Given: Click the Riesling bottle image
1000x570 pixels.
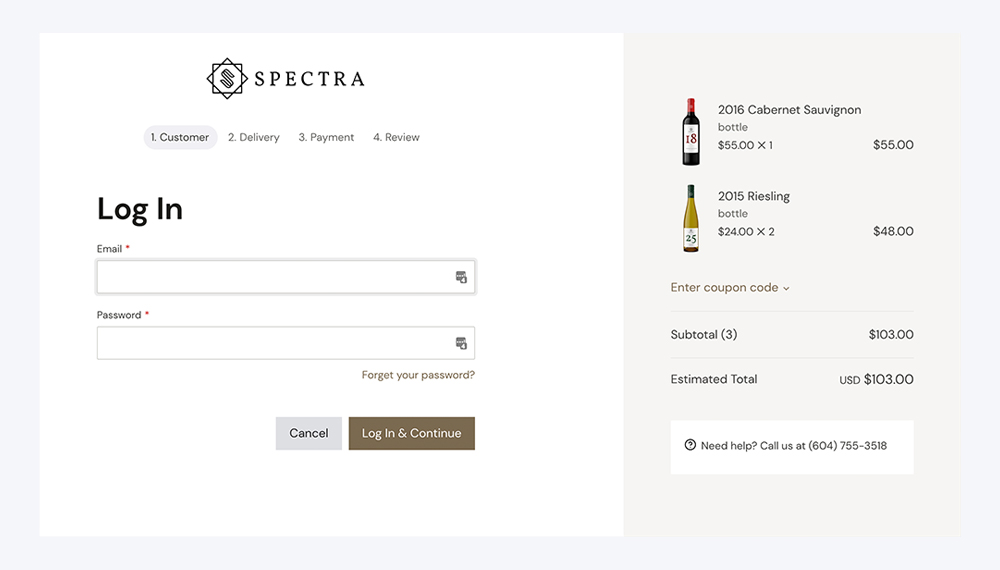Looking at the screenshot, I should (x=691, y=218).
